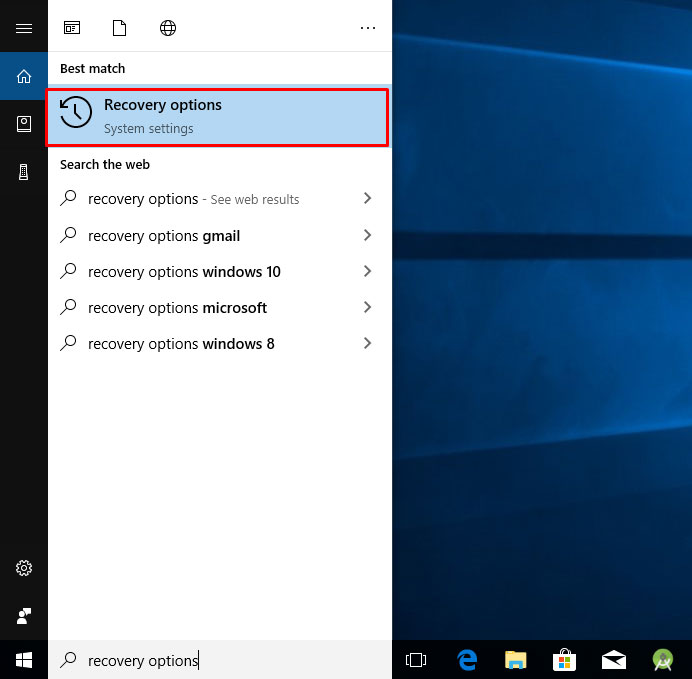The height and width of the screenshot is (679, 692).
Task: Open Task View on the taskbar
Action: tap(416, 660)
